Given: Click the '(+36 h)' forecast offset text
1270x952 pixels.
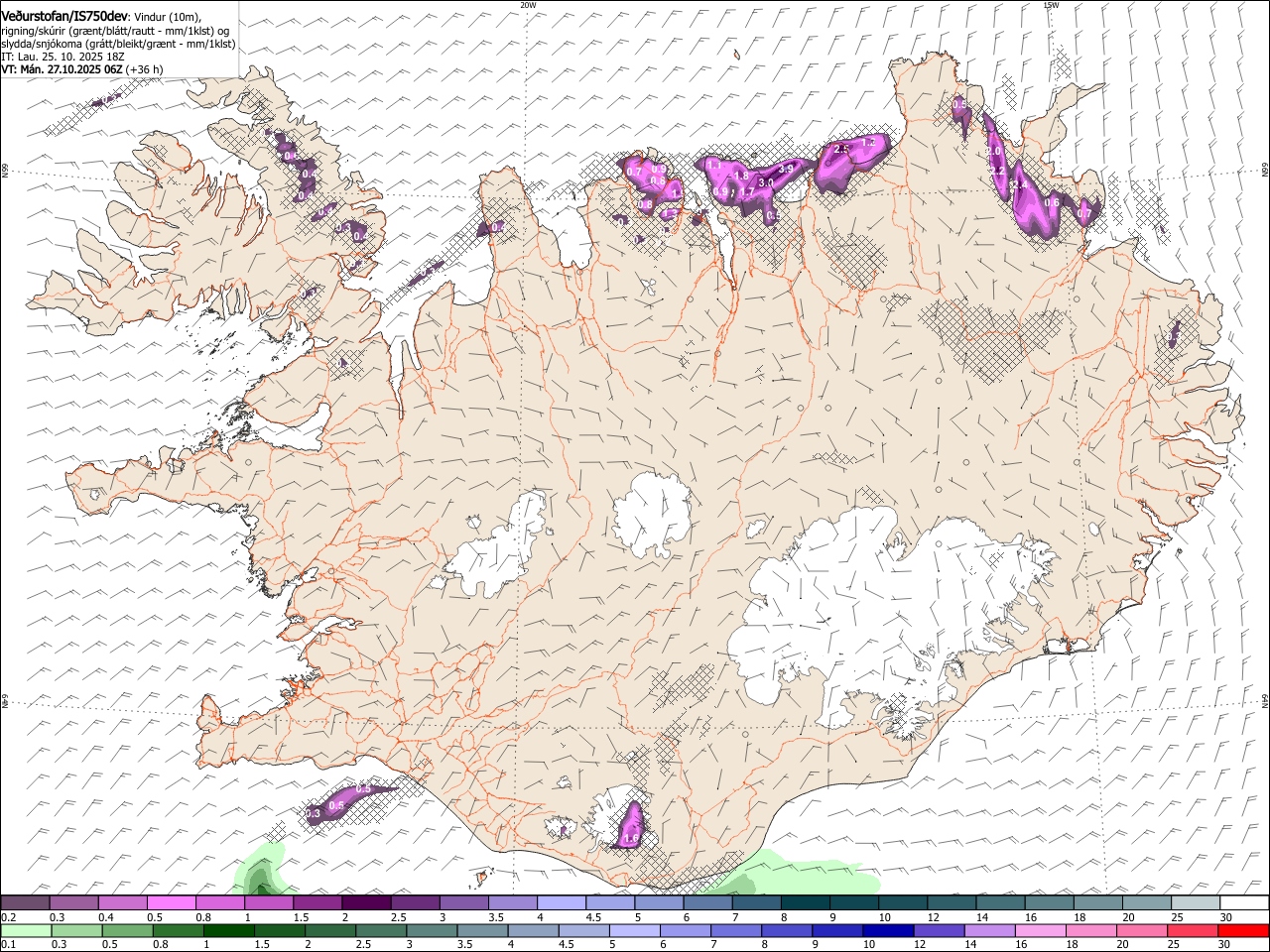Looking at the screenshot, I should (x=145, y=69).
